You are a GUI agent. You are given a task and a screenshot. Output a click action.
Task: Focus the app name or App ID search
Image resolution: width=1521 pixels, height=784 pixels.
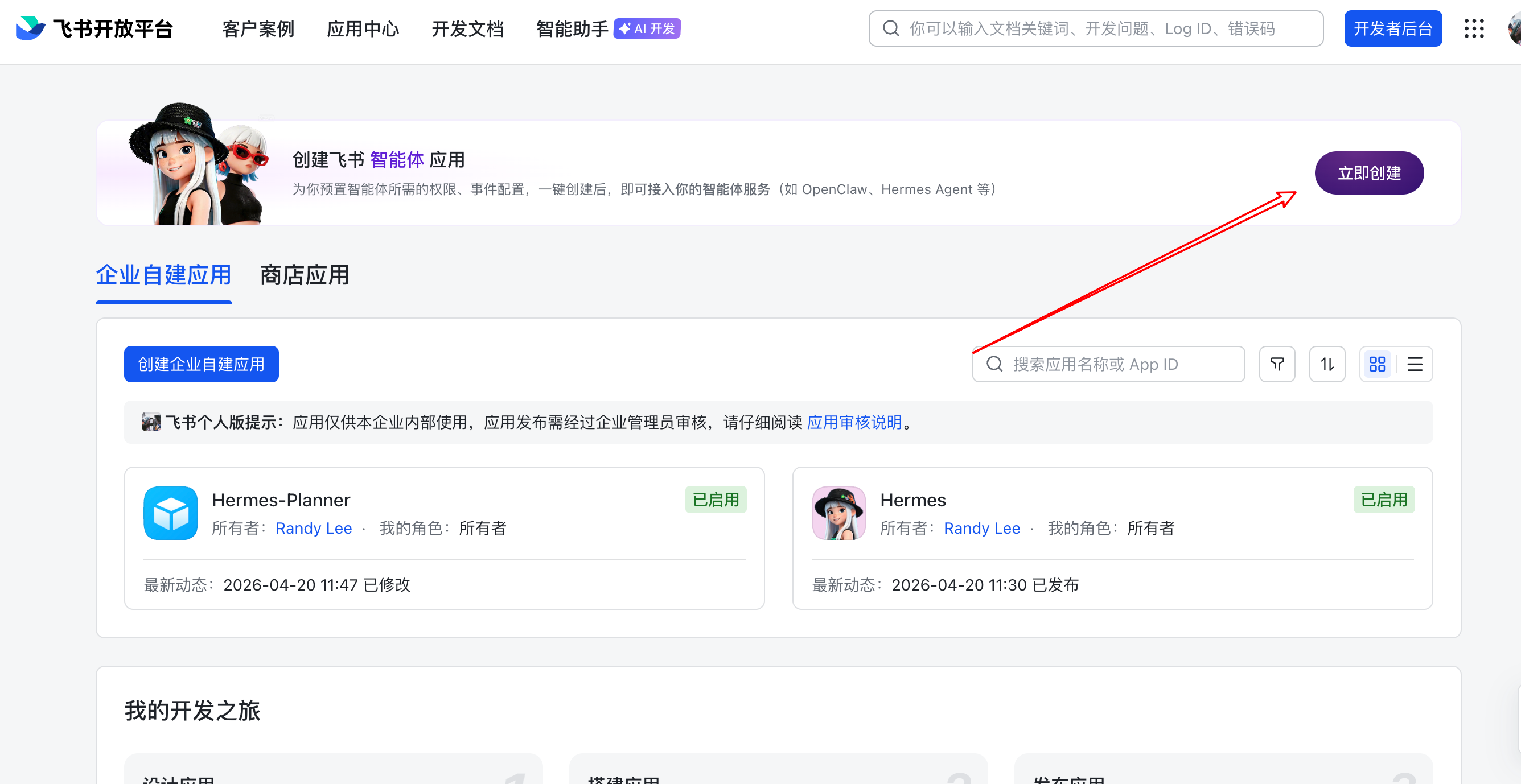[x=1109, y=364]
